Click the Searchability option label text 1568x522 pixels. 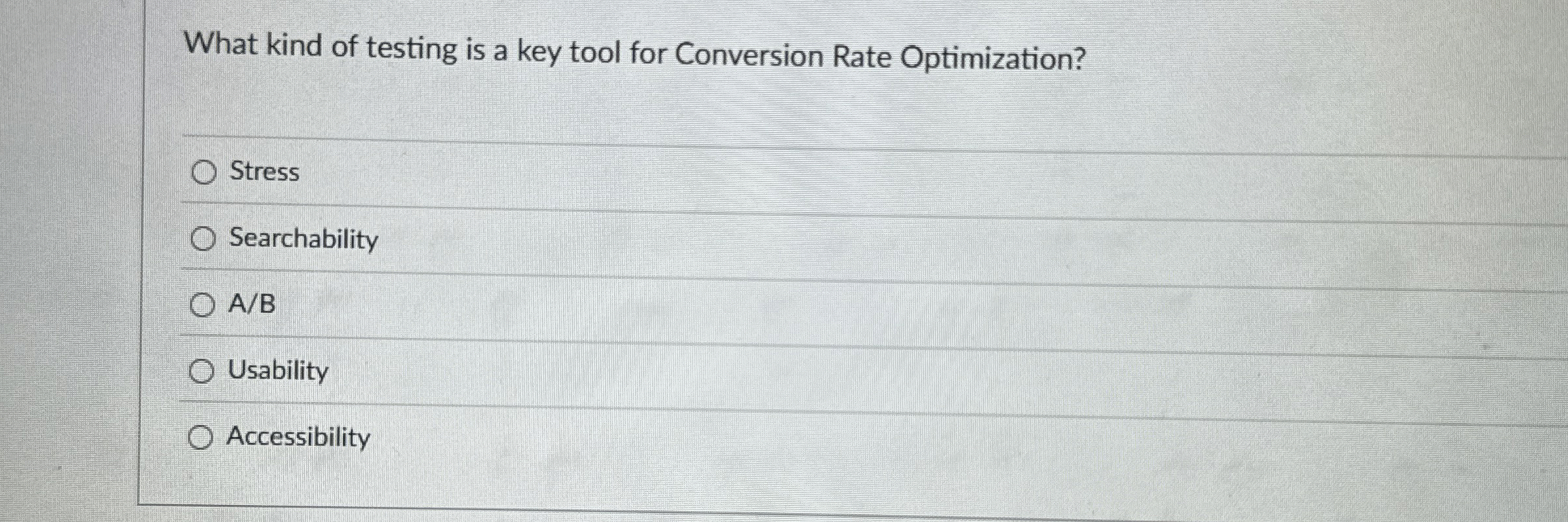click(x=304, y=238)
